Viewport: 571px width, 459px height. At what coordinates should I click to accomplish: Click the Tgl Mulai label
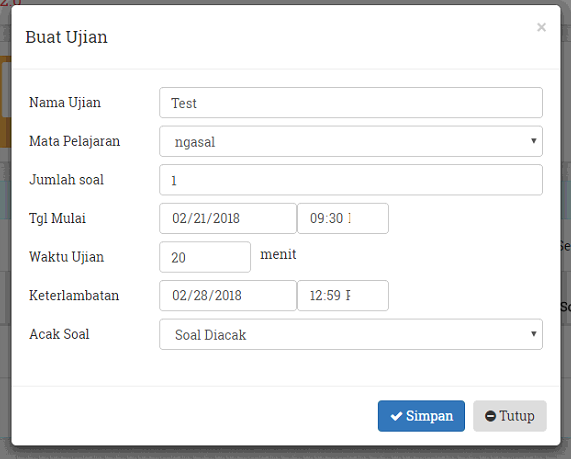[x=58, y=219]
